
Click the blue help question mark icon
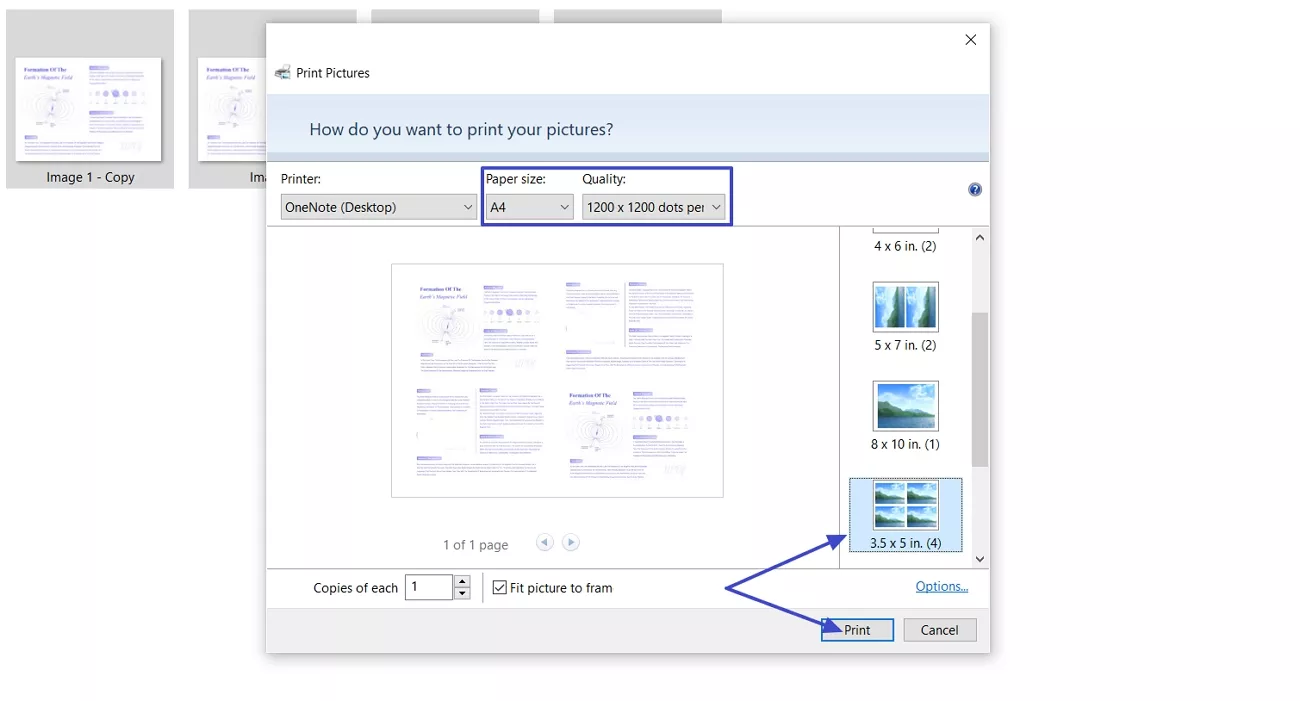974,188
